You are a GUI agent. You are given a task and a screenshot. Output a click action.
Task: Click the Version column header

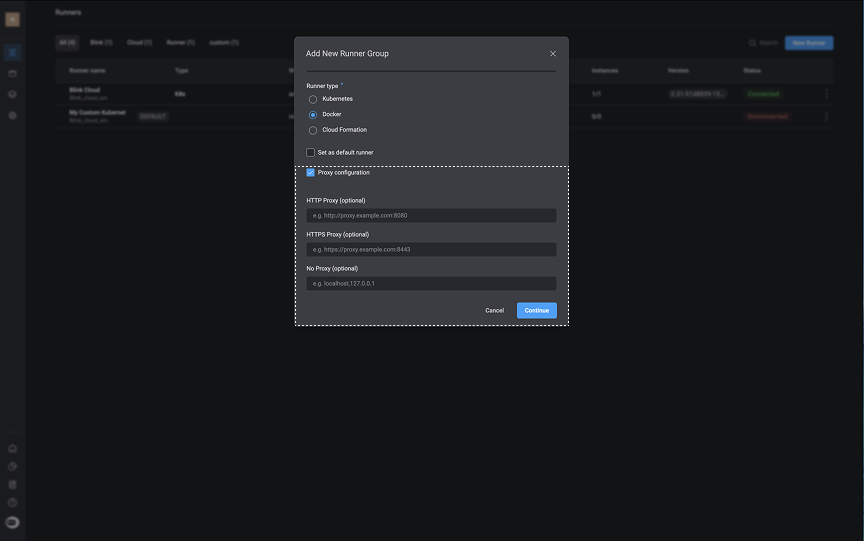tap(678, 71)
